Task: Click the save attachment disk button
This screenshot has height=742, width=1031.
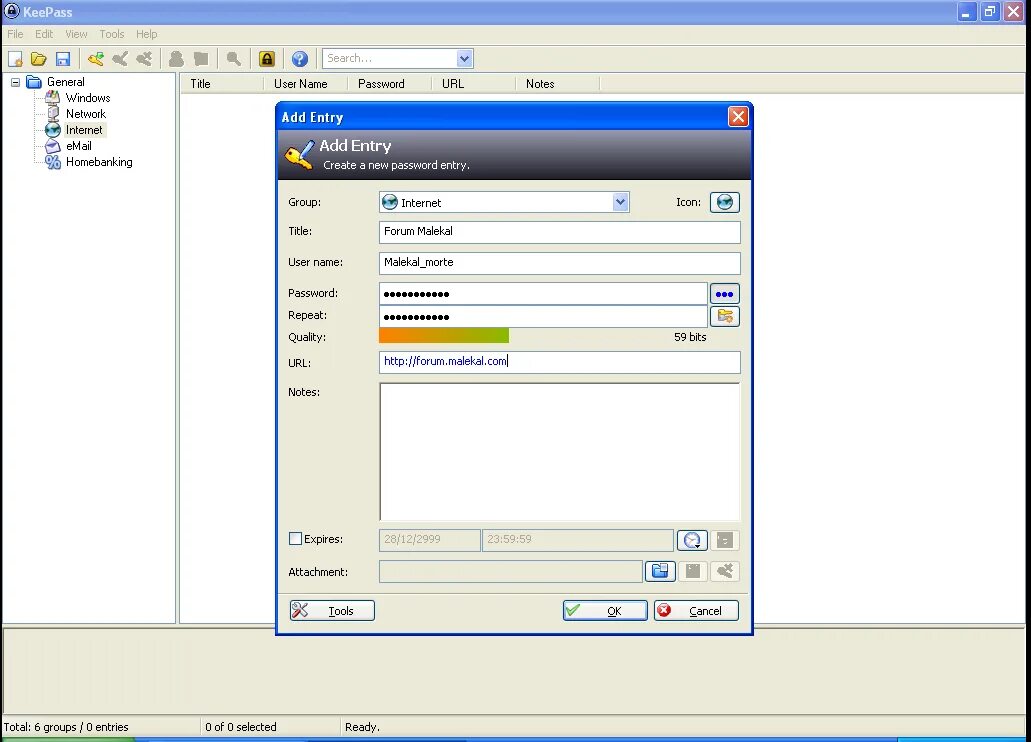Action: [x=692, y=571]
